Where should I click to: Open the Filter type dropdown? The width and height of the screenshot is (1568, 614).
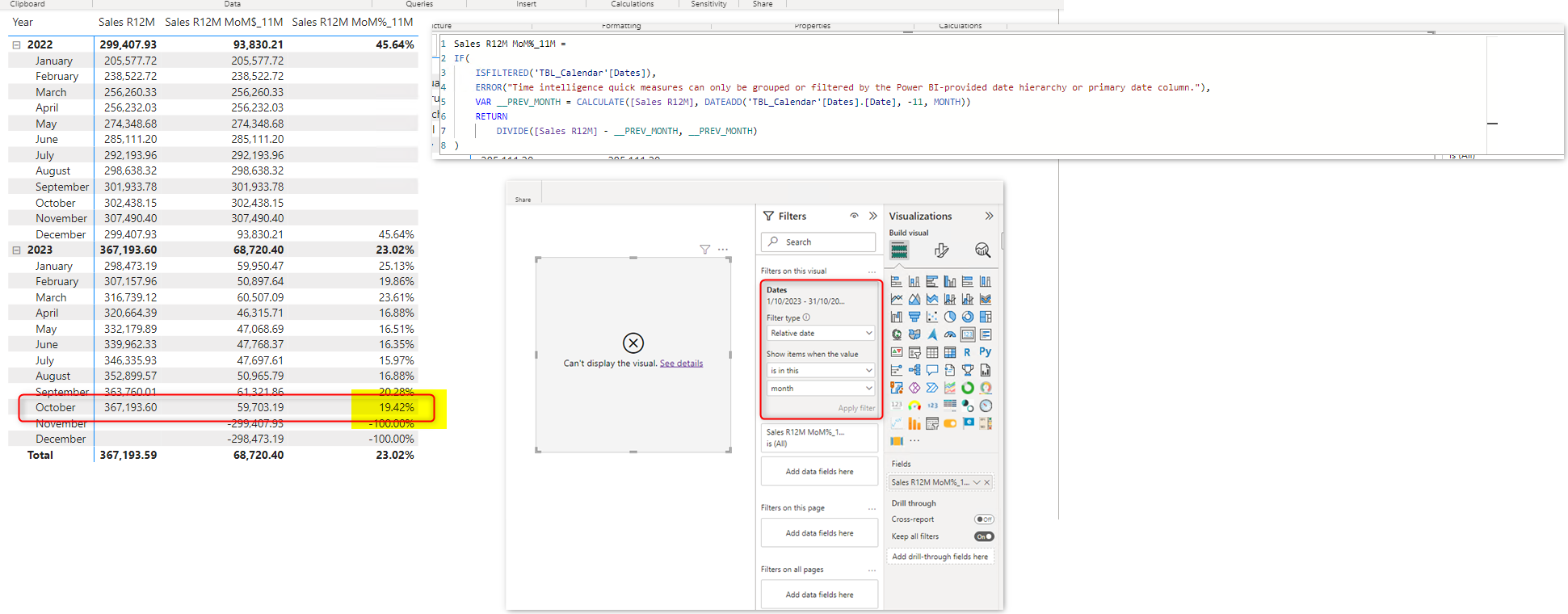[x=821, y=333]
